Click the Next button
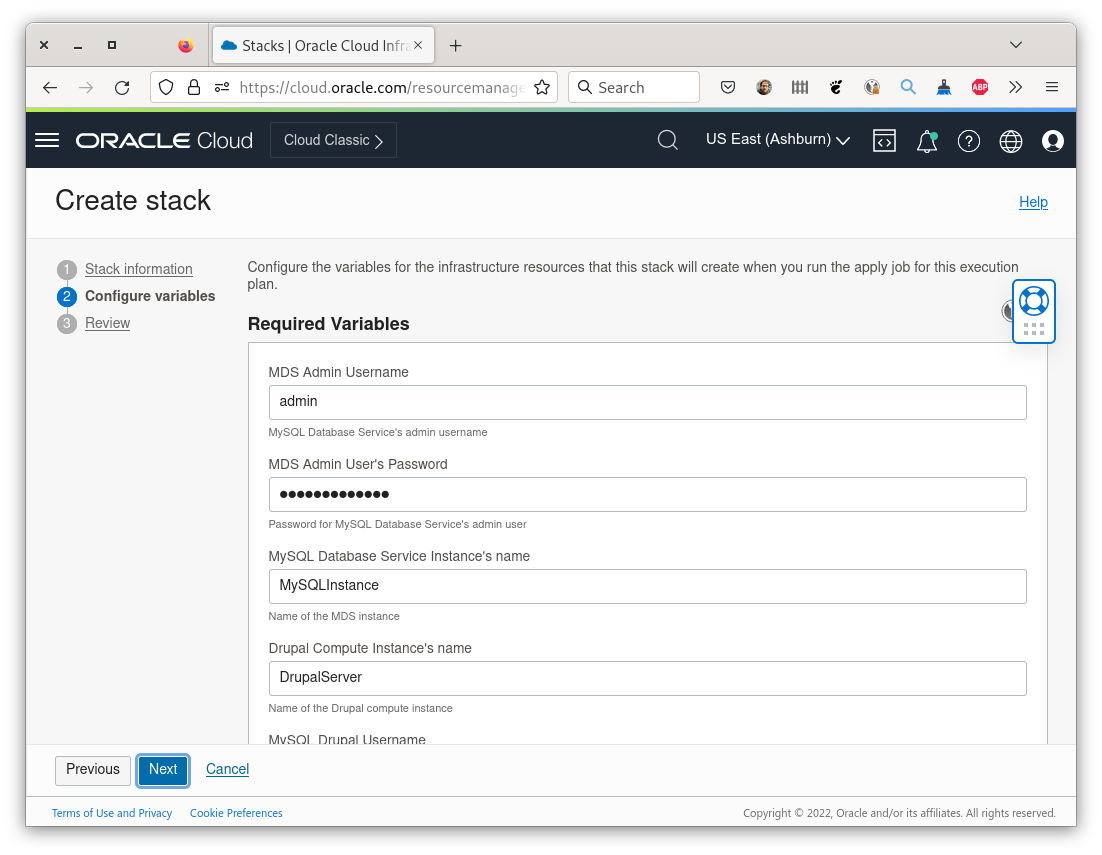This screenshot has height=855, width=1102. click(x=162, y=770)
